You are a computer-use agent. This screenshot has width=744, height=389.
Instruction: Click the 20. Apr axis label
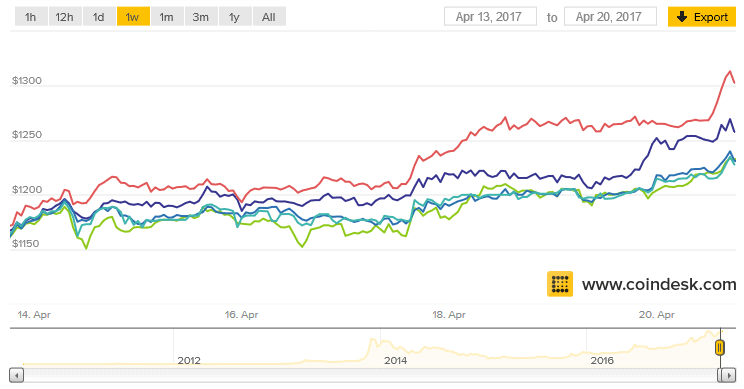pyautogui.click(x=657, y=315)
